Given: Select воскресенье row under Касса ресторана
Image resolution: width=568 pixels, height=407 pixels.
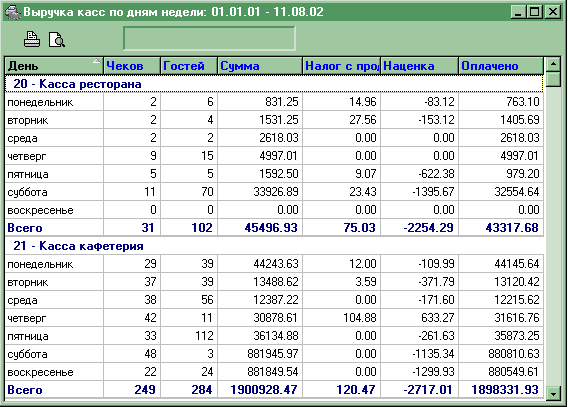Looking at the screenshot, I should (x=274, y=210).
